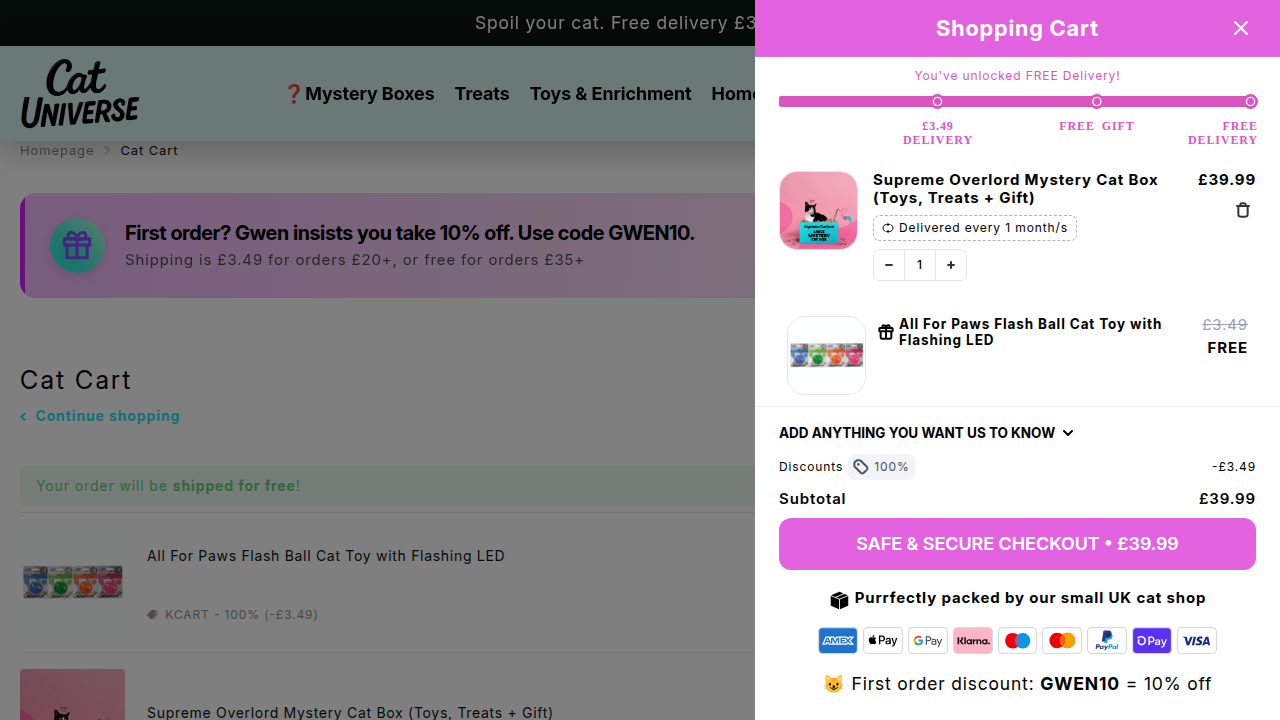Open the Treats menu
This screenshot has height=720, width=1280.
(482, 94)
